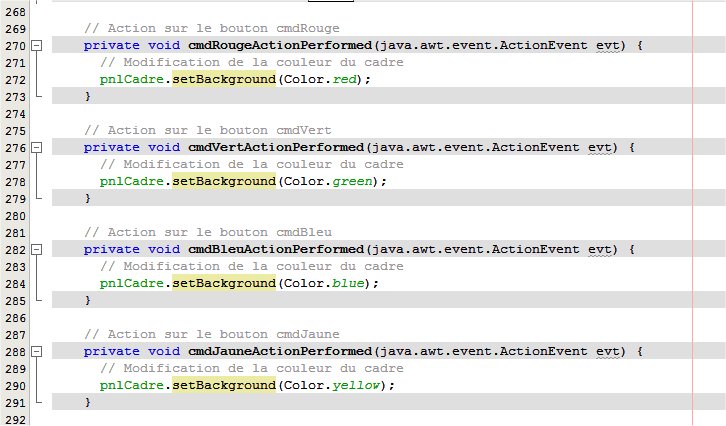This screenshot has height=426, width=726.
Task: Click the method name cmdVertActionPerformed
Action: (276, 147)
